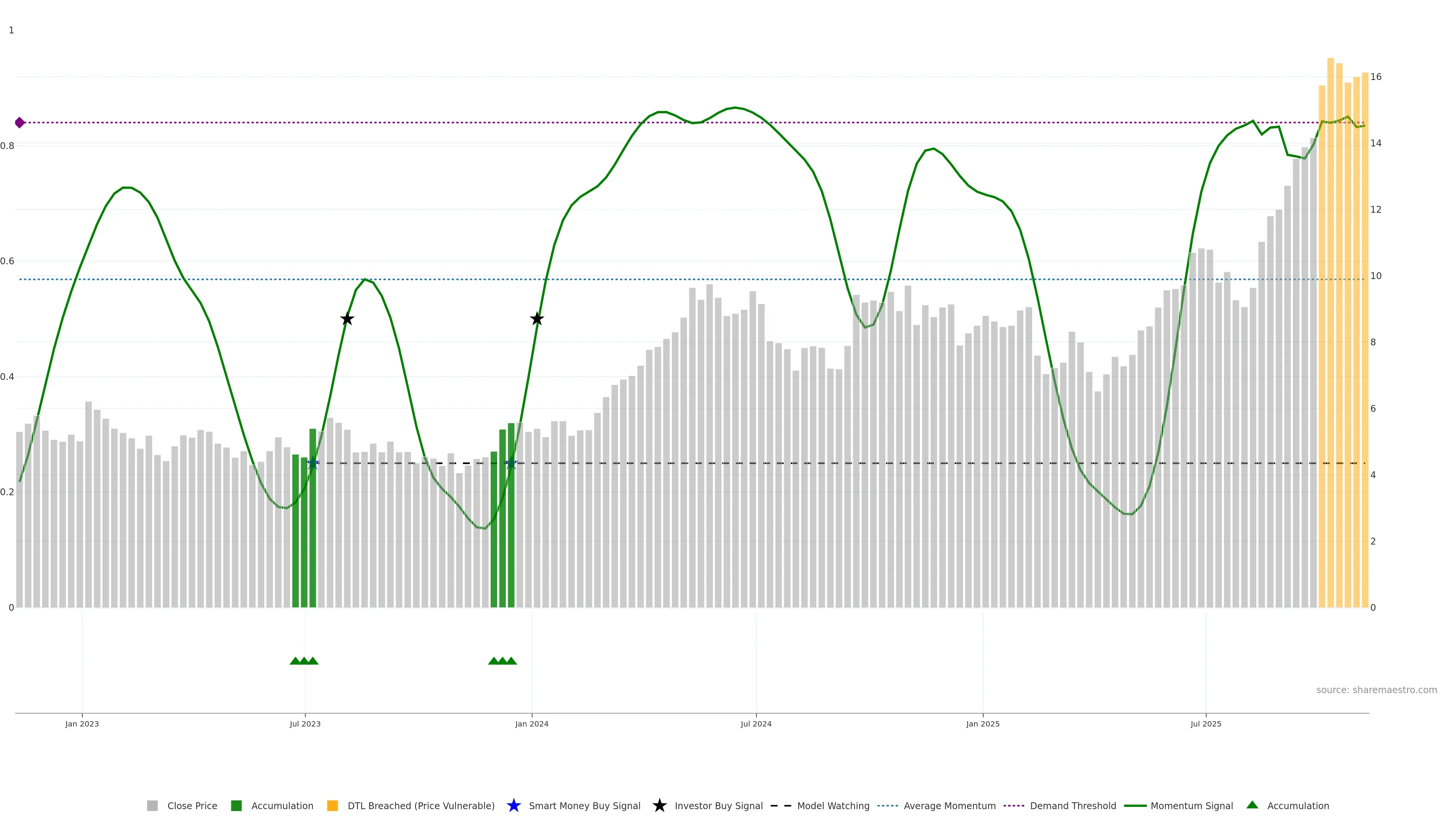Click the black star near Jul 2023
The width and height of the screenshot is (1456, 819).
tap(347, 319)
